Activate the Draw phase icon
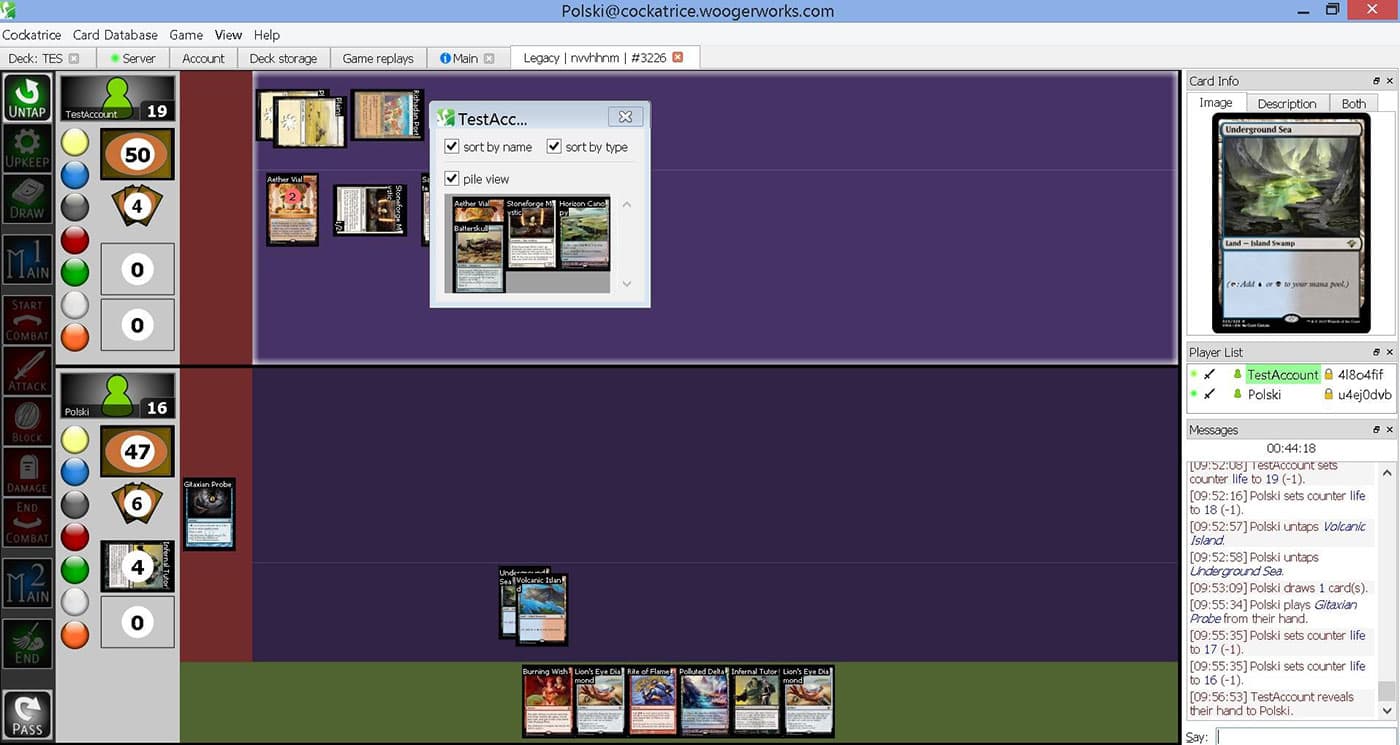This screenshot has width=1400, height=745. pyautogui.click(x=27, y=199)
